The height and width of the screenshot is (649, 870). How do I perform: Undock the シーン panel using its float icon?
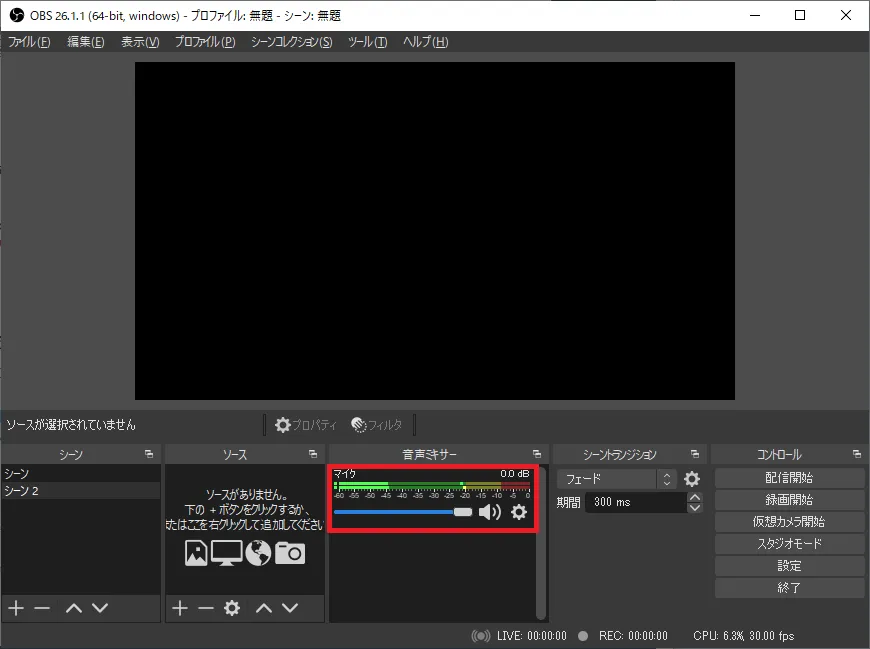[149, 454]
